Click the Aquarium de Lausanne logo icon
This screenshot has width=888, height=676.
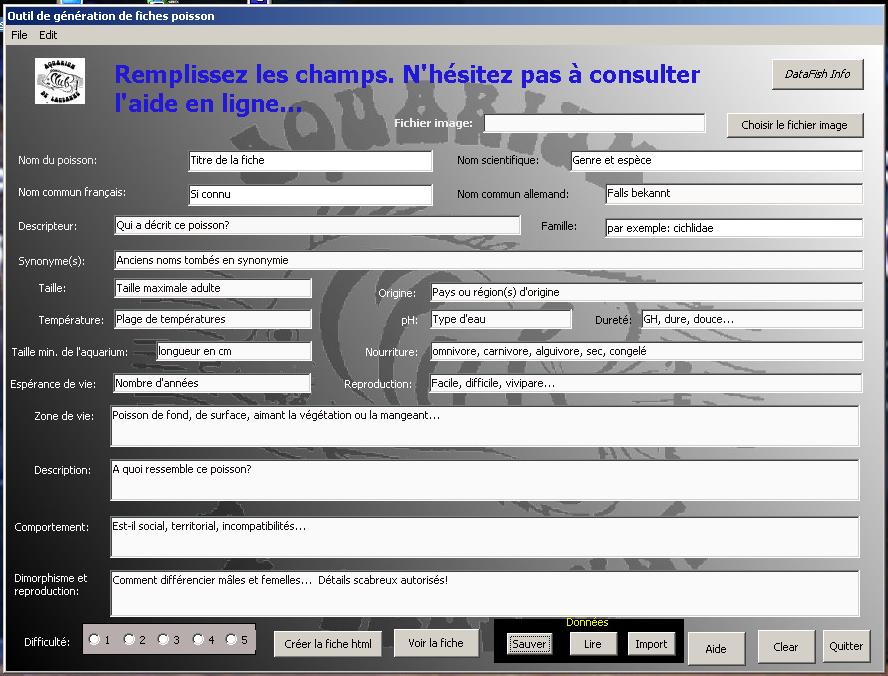(60, 81)
